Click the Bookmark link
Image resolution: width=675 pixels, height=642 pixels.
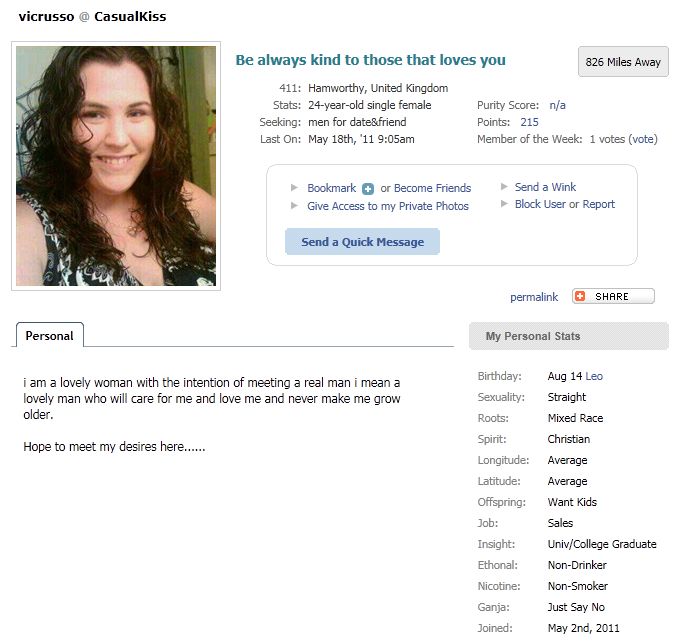point(331,188)
